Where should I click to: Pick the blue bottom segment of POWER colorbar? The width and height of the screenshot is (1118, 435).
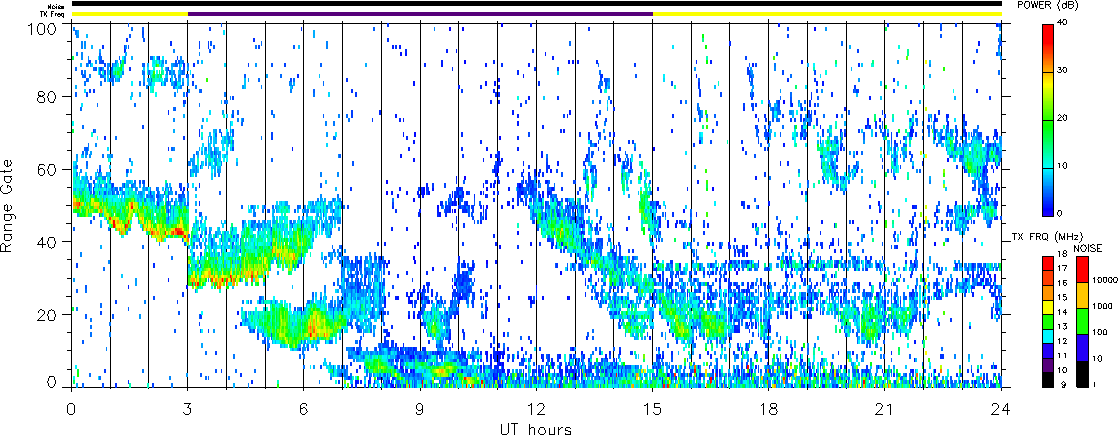tap(1048, 204)
